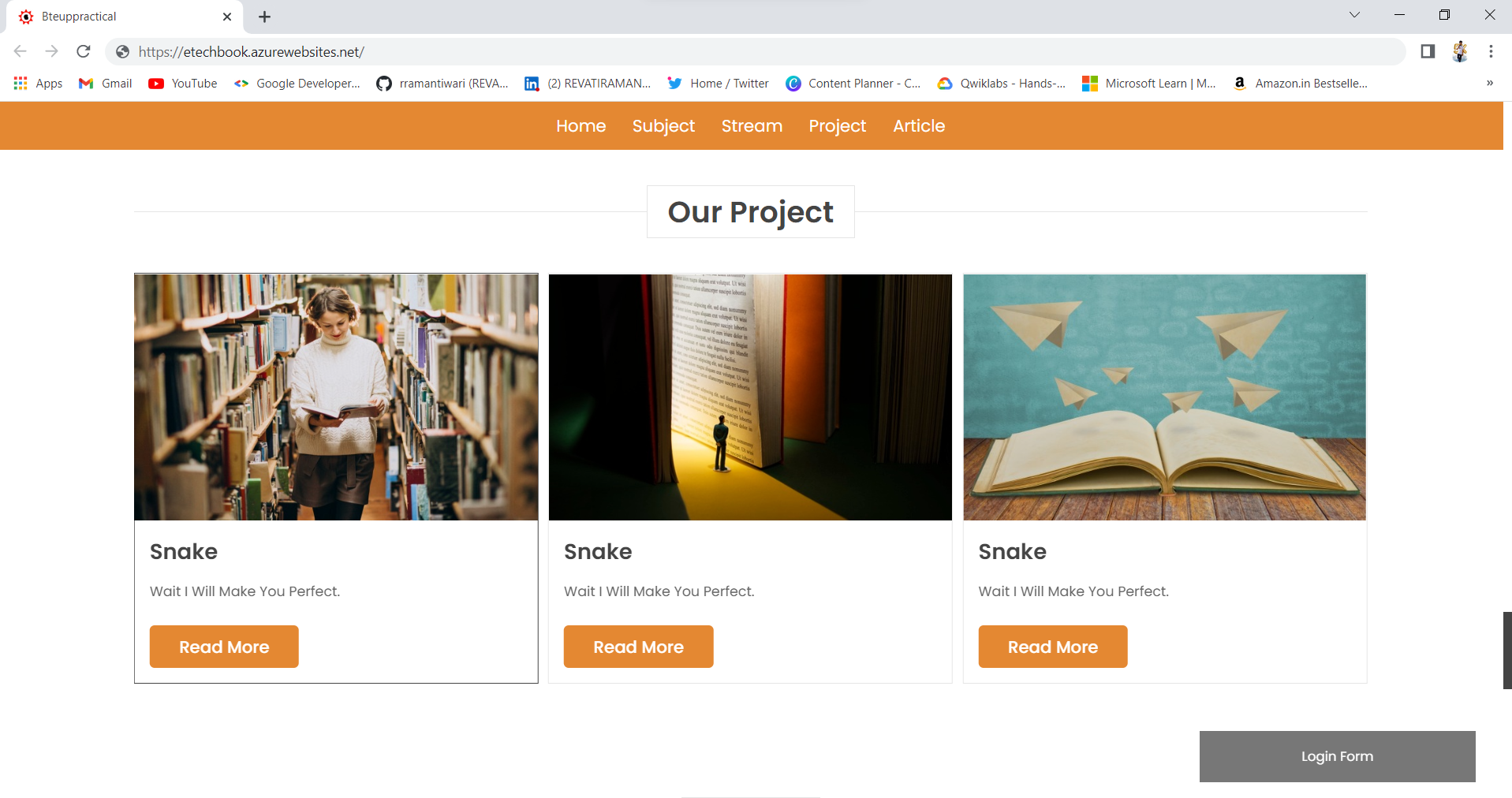The width and height of the screenshot is (1512, 798).
Task: Click the tiny man and giant book image
Action: 750,397
